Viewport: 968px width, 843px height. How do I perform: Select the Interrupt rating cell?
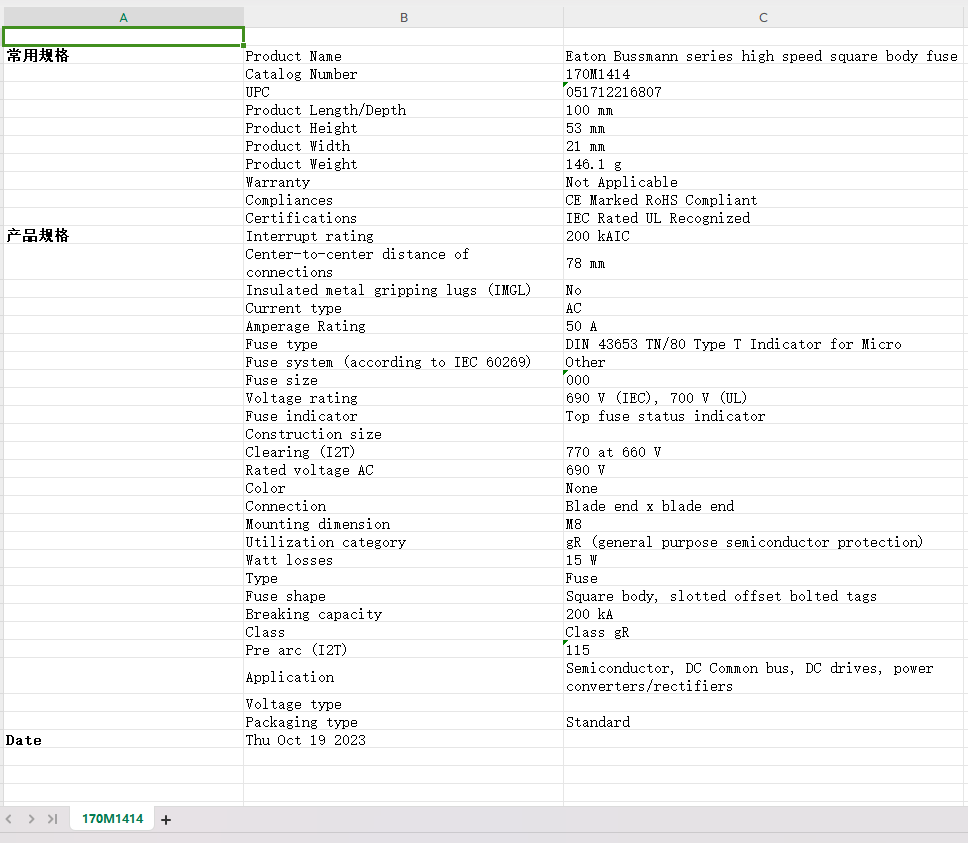coord(404,236)
